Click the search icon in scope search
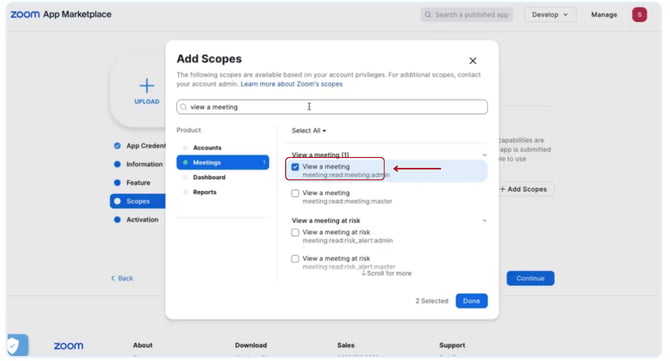The height and width of the screenshot is (361, 670). [x=184, y=107]
